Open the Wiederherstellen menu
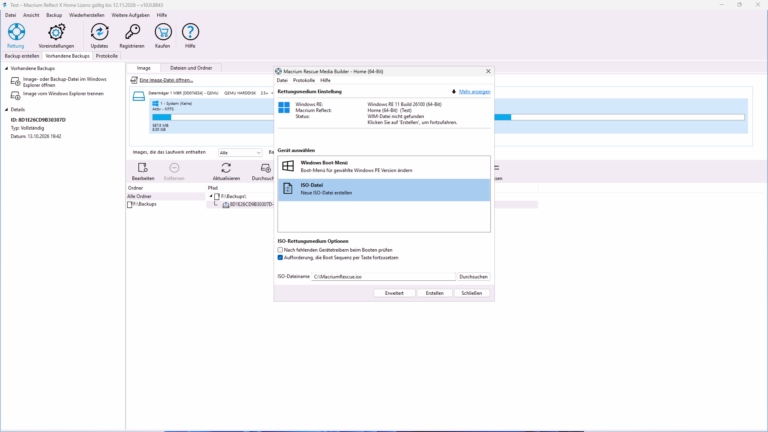Viewport: 768px width, 432px height. point(87,15)
